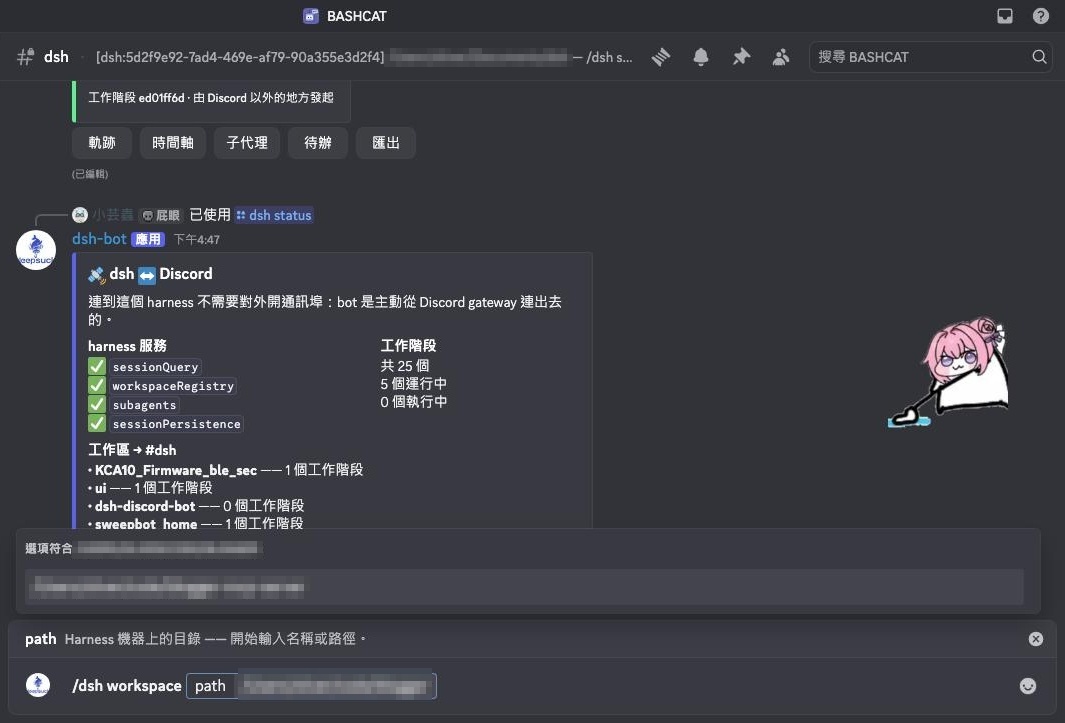Toggle the member list icon
The image size is (1065, 723).
[x=781, y=57]
